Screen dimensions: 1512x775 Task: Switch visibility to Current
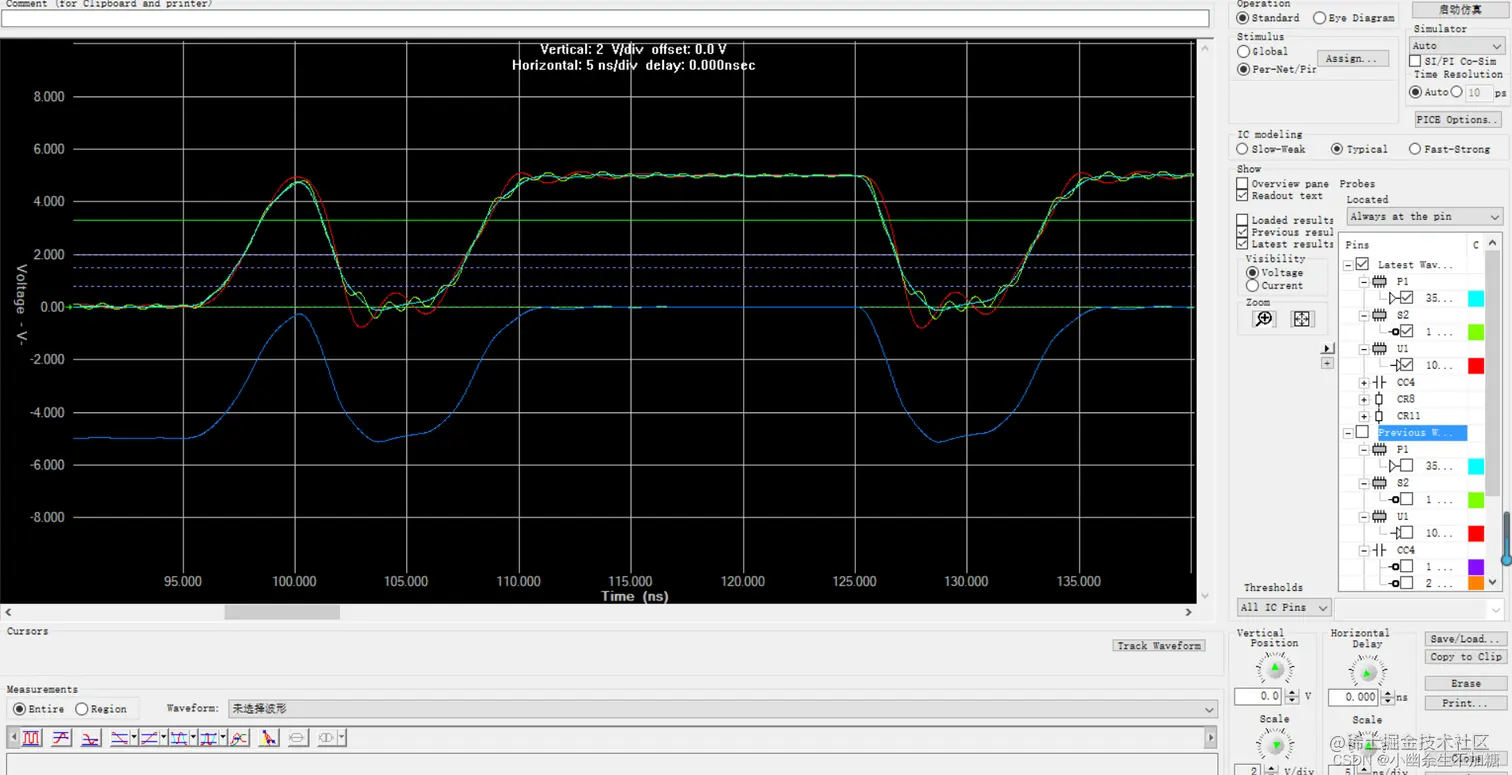pyautogui.click(x=1252, y=286)
